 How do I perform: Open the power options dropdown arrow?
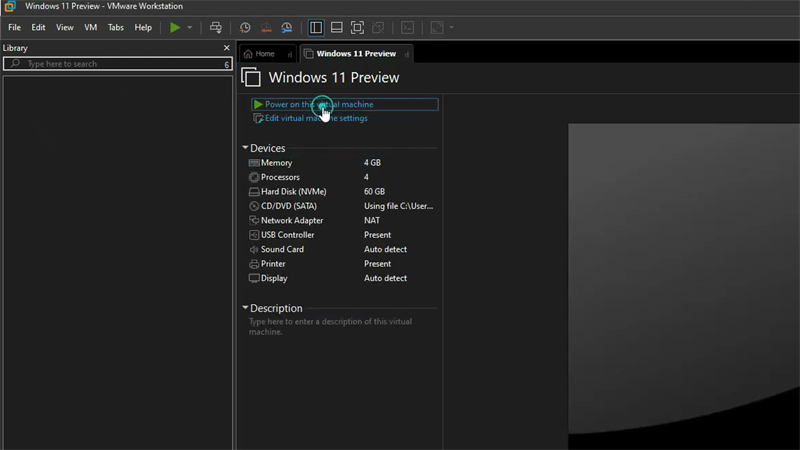coord(189,28)
